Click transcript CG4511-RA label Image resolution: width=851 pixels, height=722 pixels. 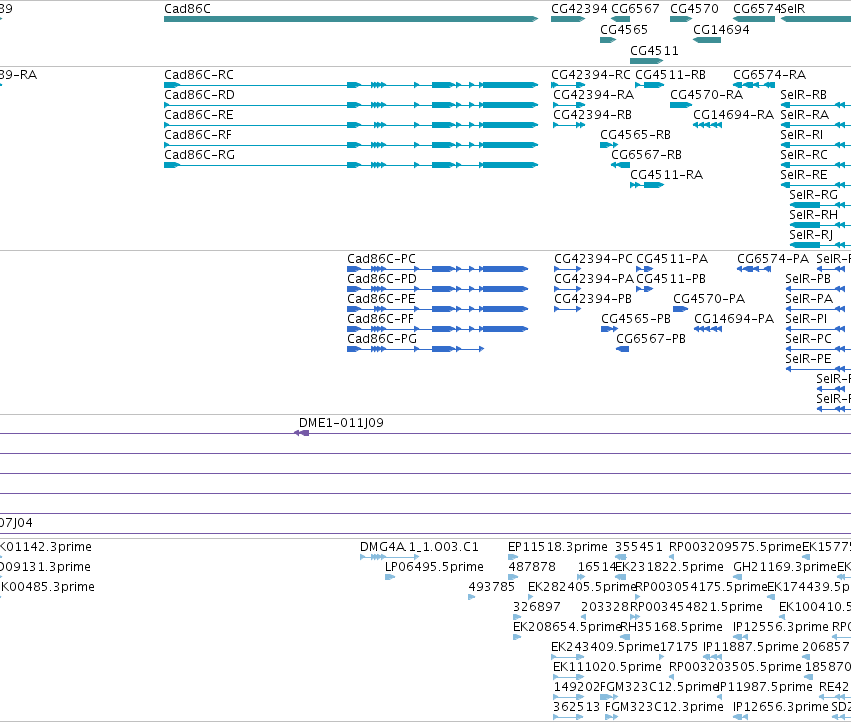click(666, 175)
